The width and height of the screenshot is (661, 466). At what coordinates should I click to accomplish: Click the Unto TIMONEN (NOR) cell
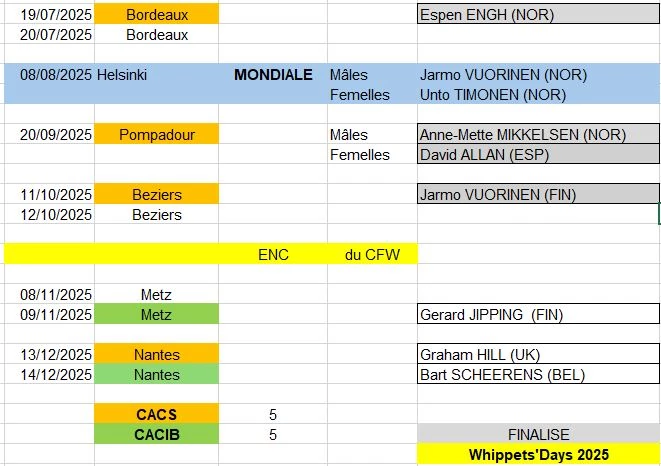538,94
